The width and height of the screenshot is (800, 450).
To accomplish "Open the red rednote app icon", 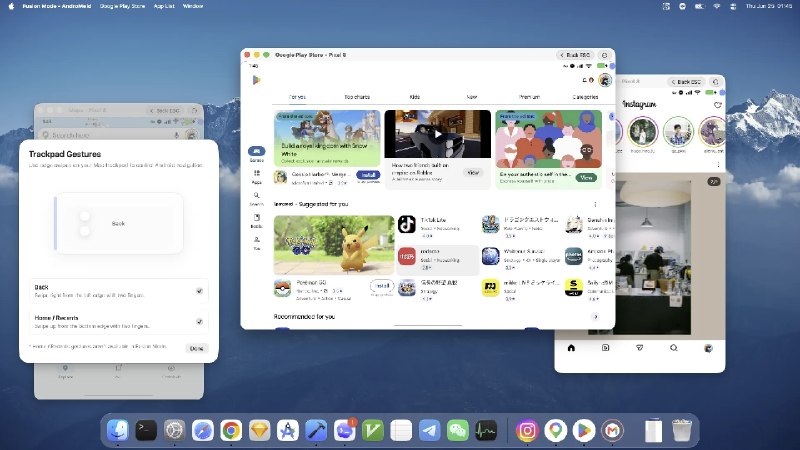I will [x=407, y=256].
